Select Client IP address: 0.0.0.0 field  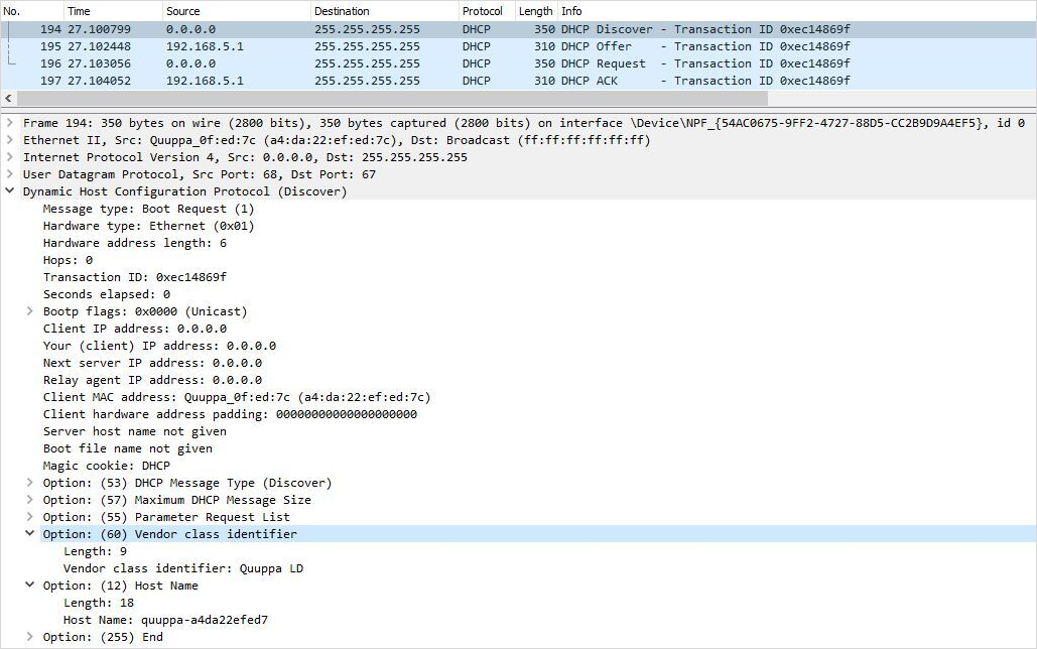click(134, 328)
